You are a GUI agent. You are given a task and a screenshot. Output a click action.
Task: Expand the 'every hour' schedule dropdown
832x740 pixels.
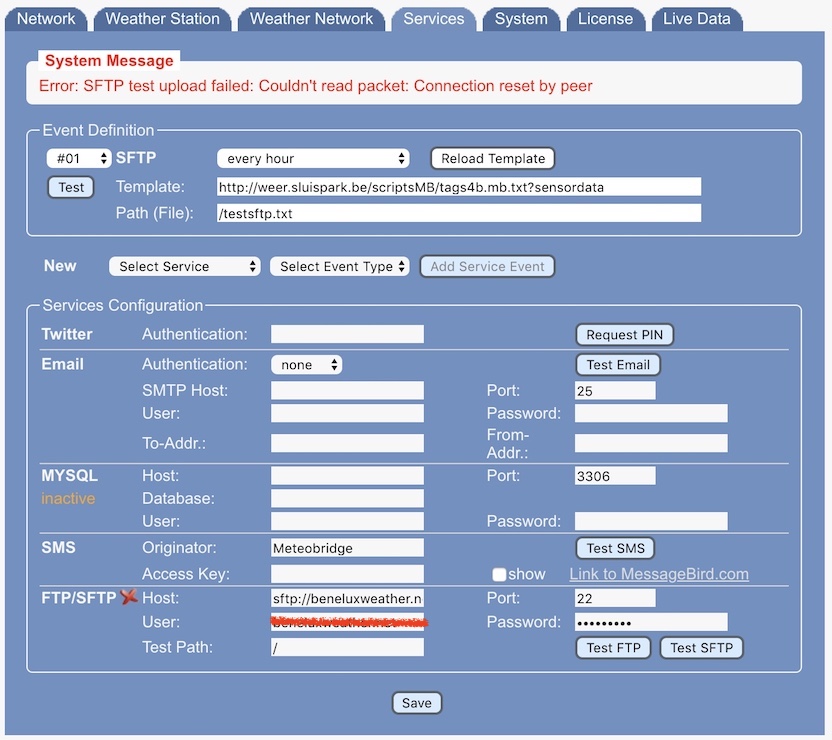click(x=313, y=159)
